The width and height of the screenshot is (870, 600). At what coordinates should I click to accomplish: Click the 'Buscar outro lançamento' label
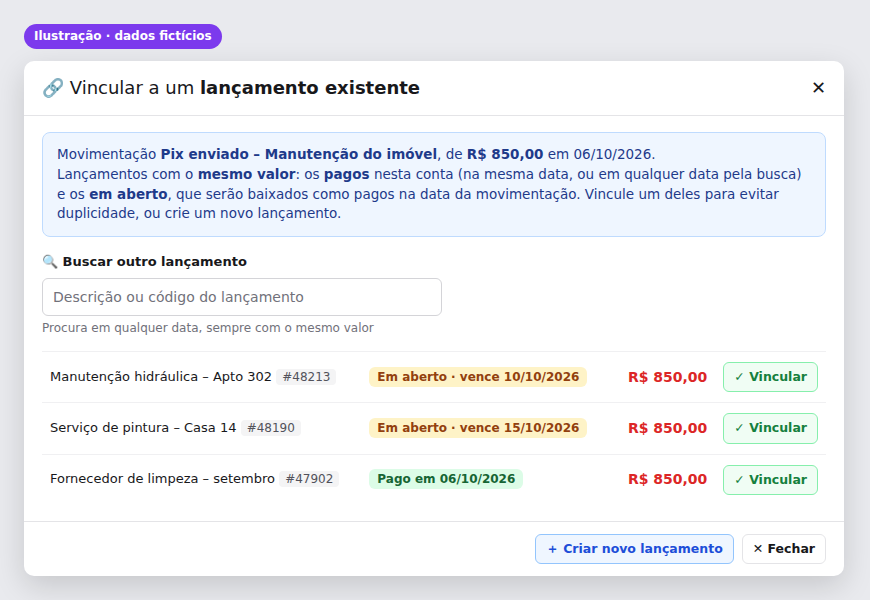click(155, 261)
